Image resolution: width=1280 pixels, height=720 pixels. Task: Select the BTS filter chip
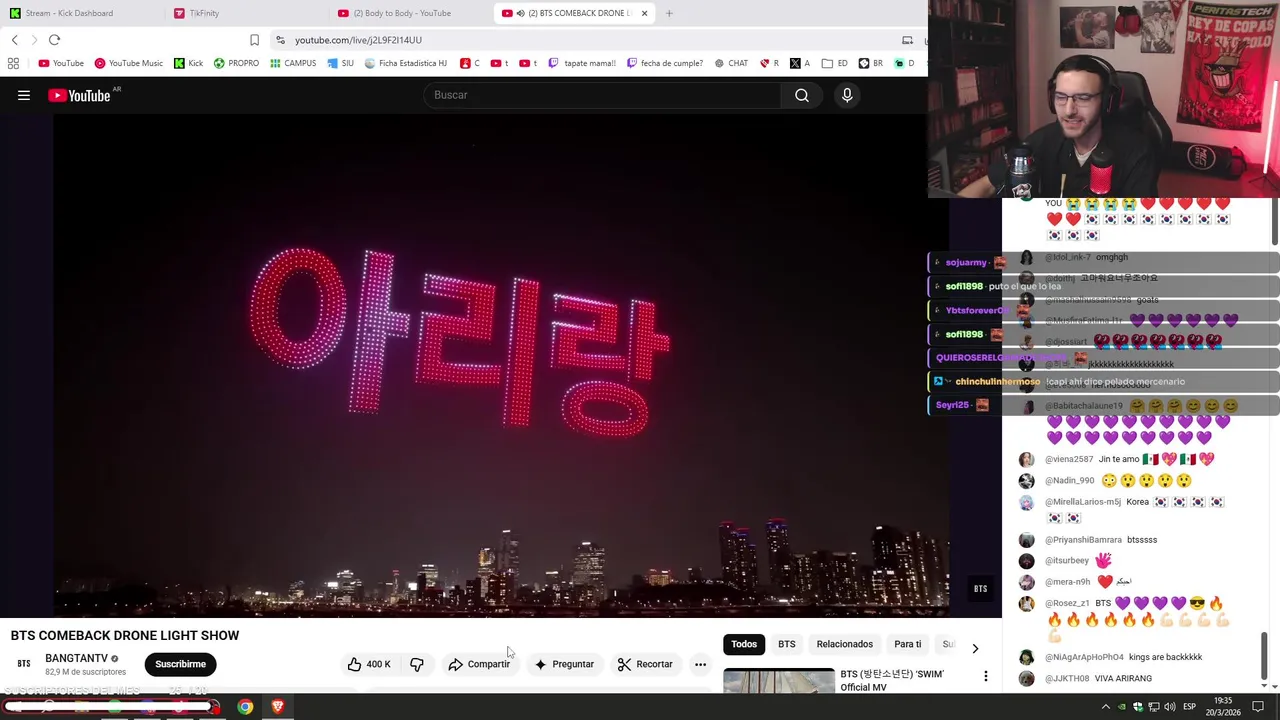coord(787,644)
